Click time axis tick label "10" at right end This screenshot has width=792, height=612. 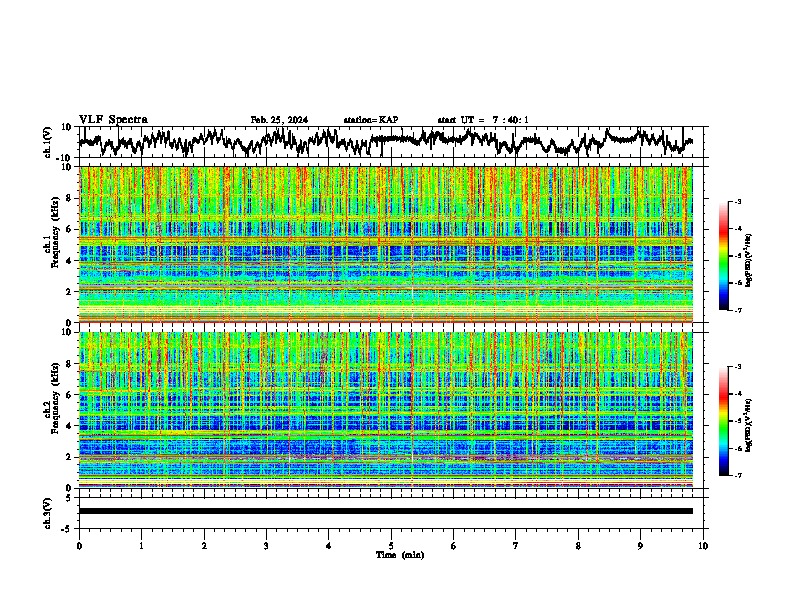(x=703, y=546)
